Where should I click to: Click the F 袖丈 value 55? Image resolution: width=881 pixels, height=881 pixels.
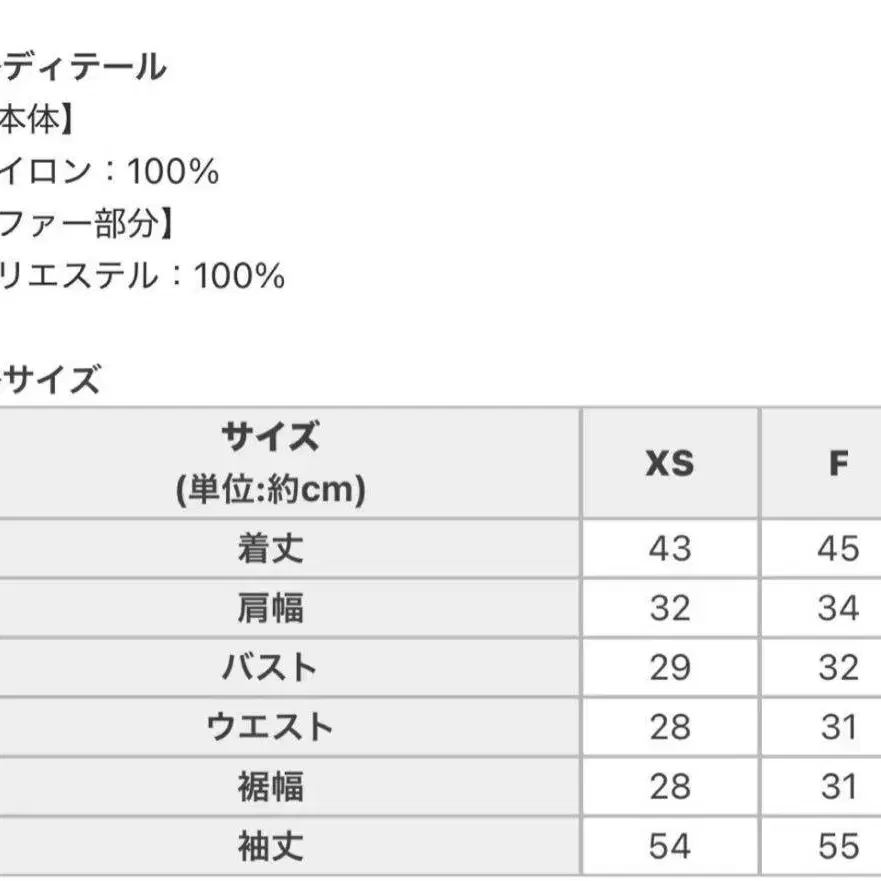pyautogui.click(x=838, y=846)
